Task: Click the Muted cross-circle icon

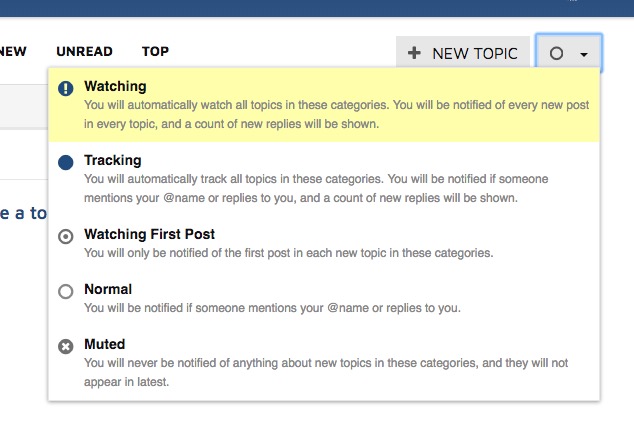Action: (66, 346)
